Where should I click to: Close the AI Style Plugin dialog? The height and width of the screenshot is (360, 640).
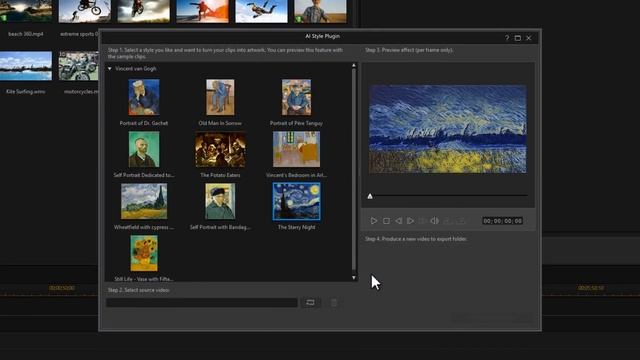pyautogui.click(x=529, y=38)
